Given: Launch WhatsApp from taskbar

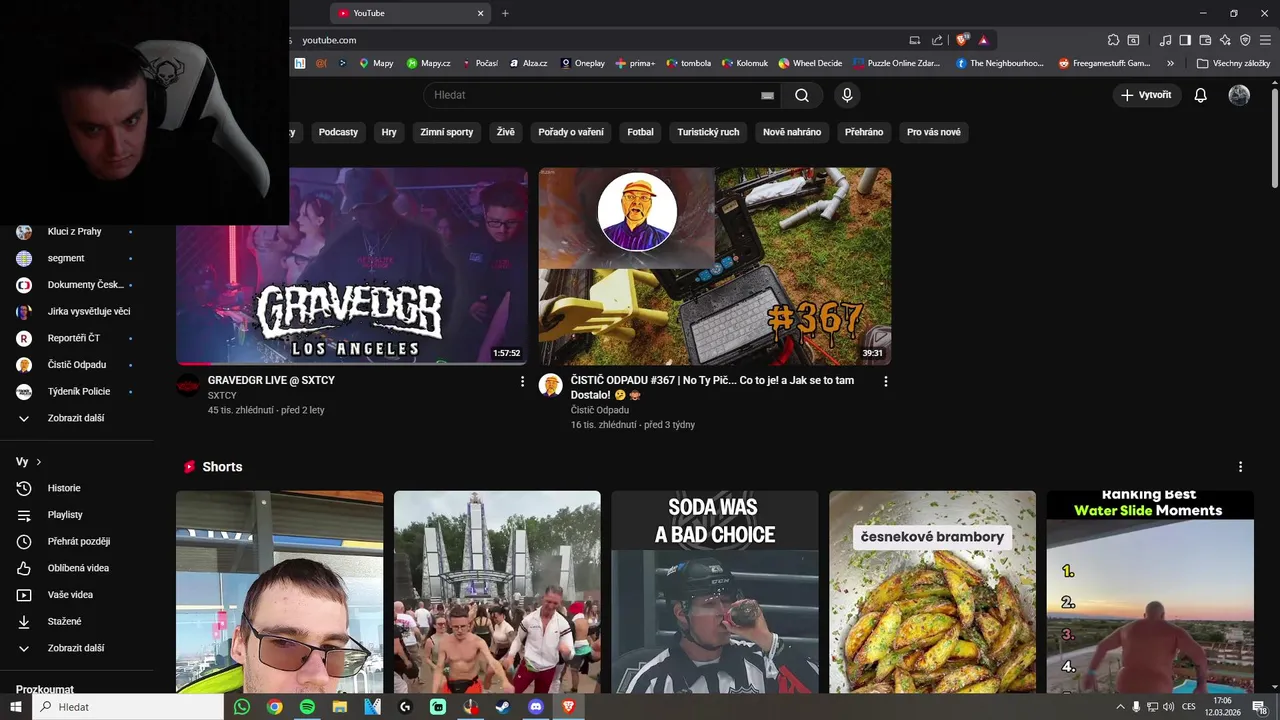Looking at the screenshot, I should coord(242,707).
